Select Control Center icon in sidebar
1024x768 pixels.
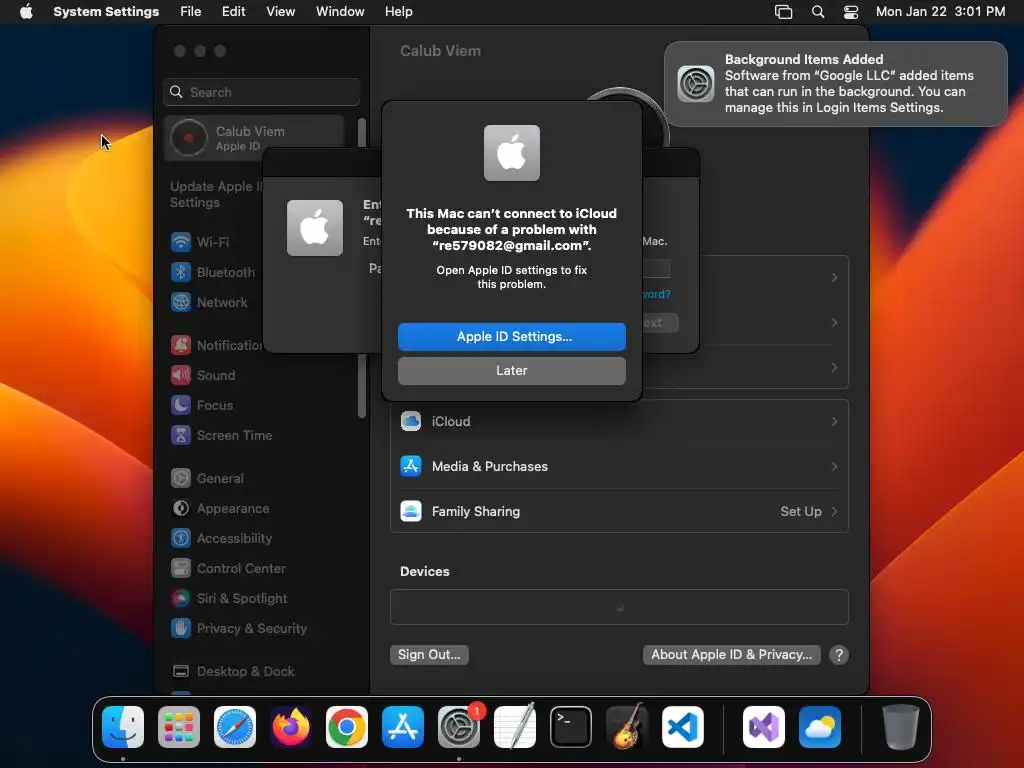point(181,569)
